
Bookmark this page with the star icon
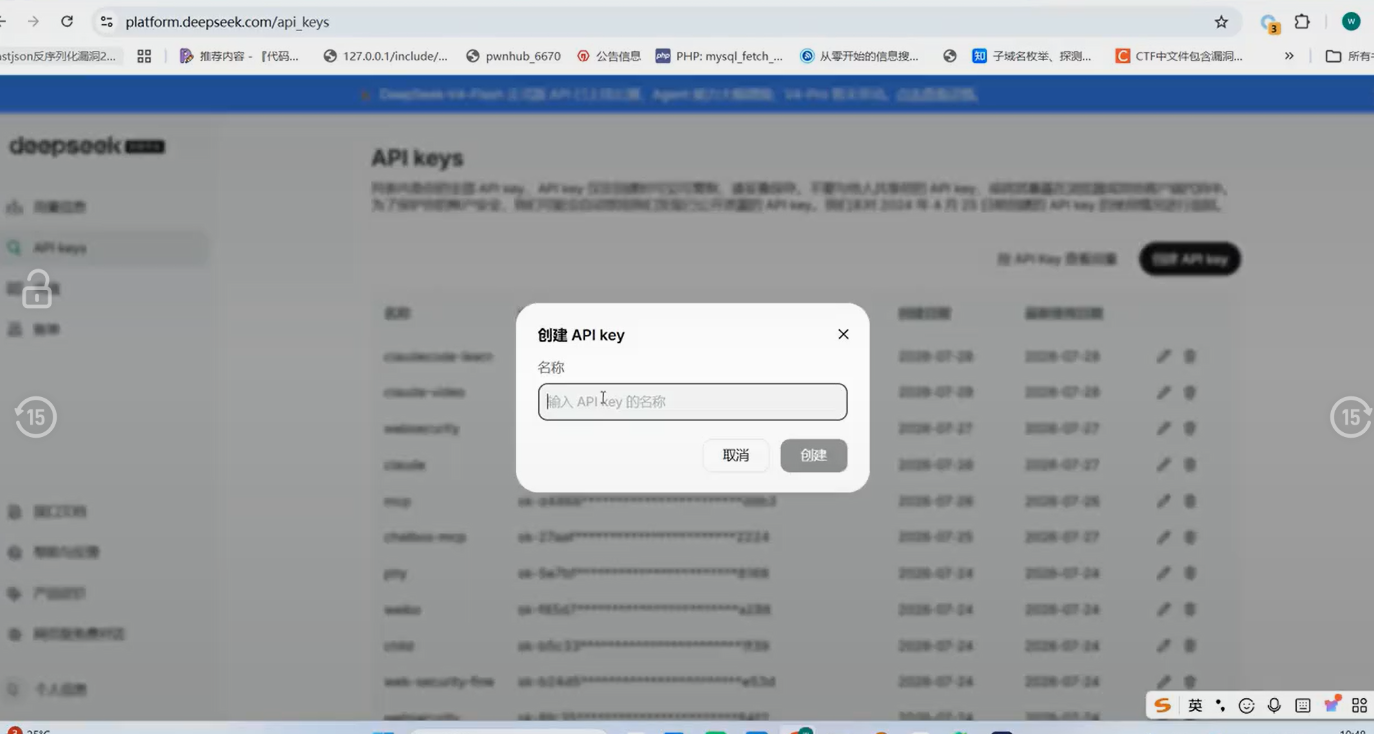(1221, 21)
